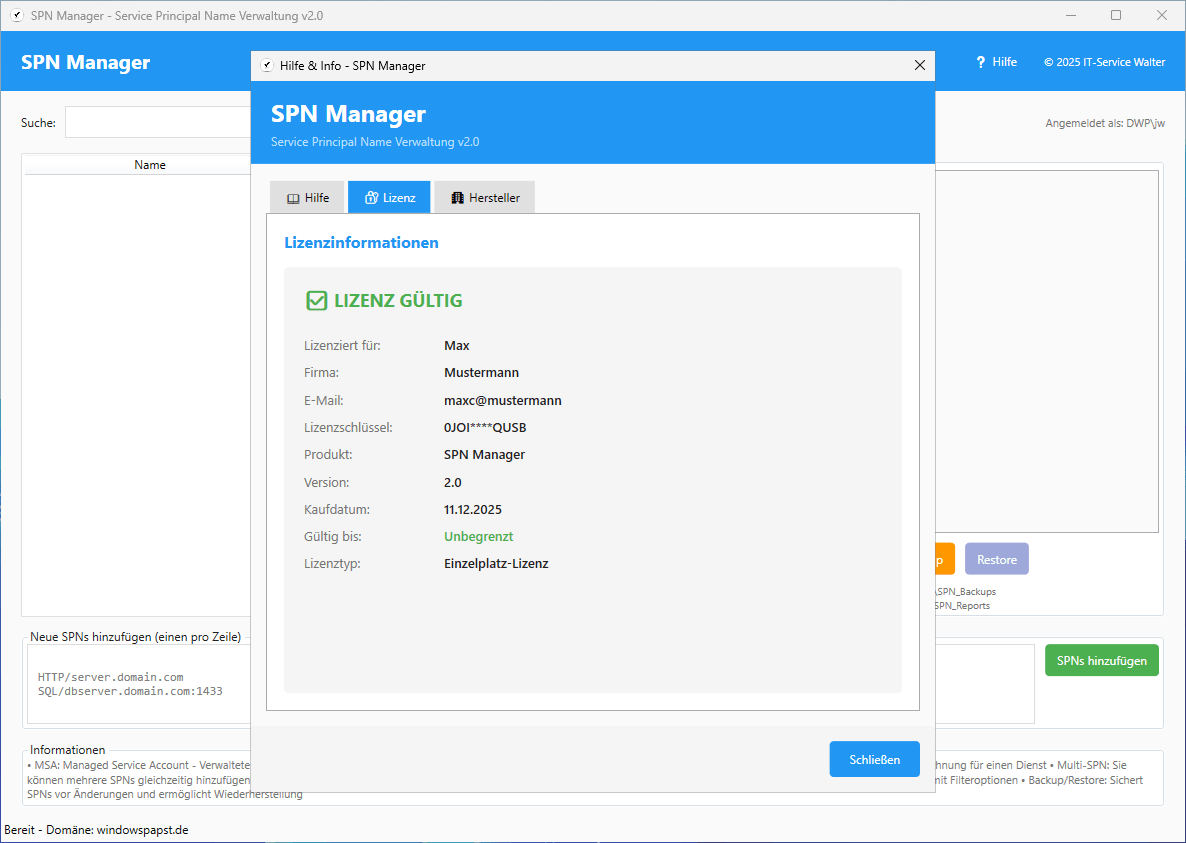The width and height of the screenshot is (1186, 843).
Task: Focus the Suche search field
Action: click(x=157, y=123)
